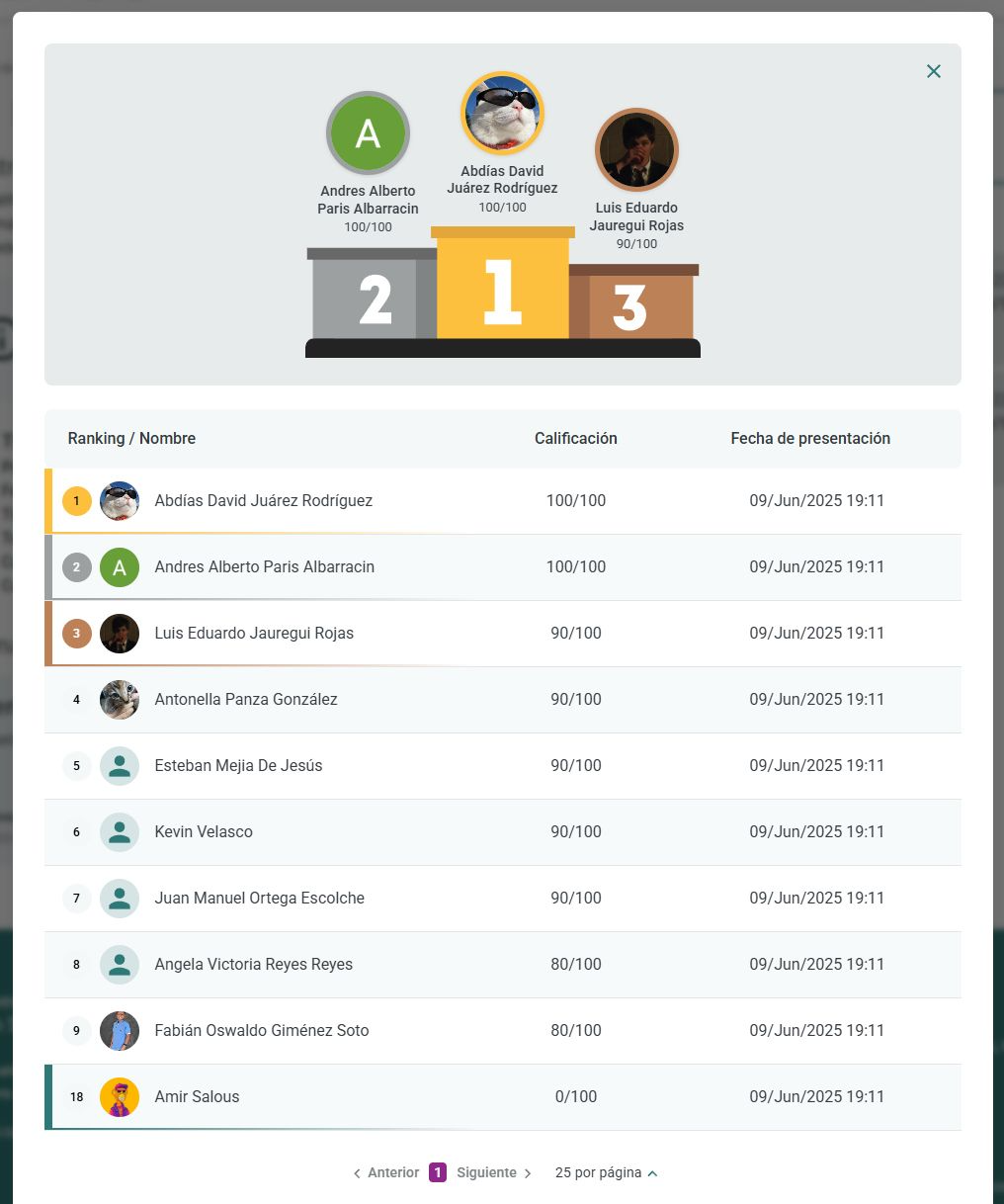Go to the 'Siguiente' page

tap(494, 1173)
